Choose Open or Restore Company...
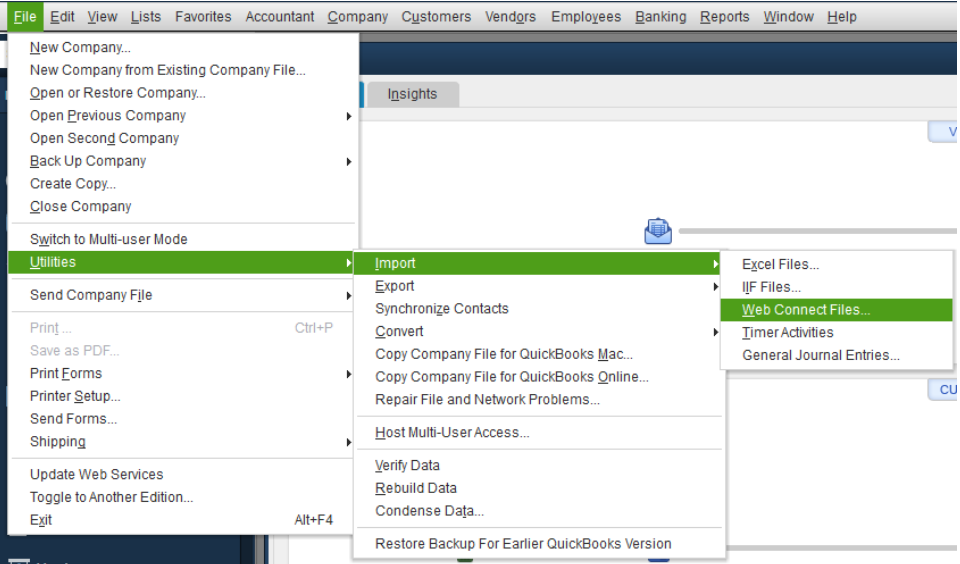 182,92
